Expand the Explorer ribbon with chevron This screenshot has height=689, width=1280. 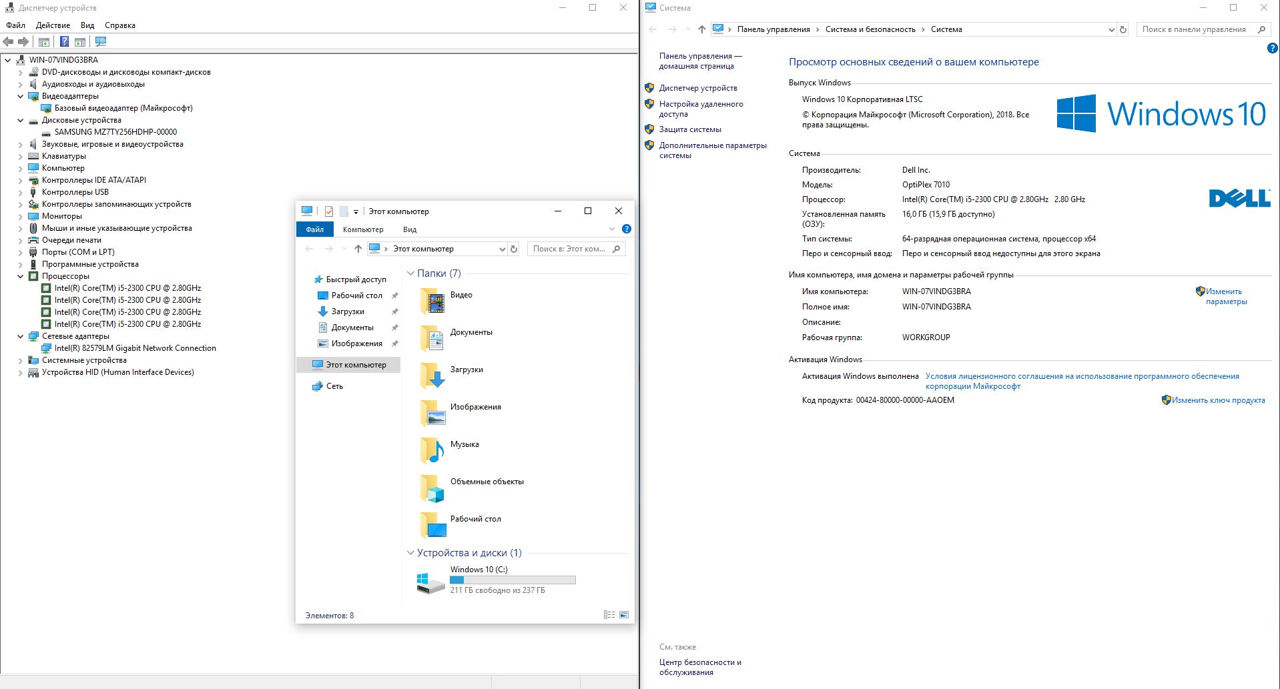click(x=613, y=229)
